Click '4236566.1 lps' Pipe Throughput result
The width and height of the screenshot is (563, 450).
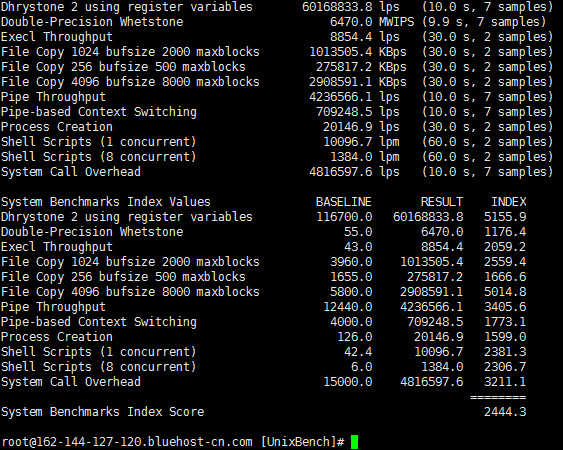[354, 97]
